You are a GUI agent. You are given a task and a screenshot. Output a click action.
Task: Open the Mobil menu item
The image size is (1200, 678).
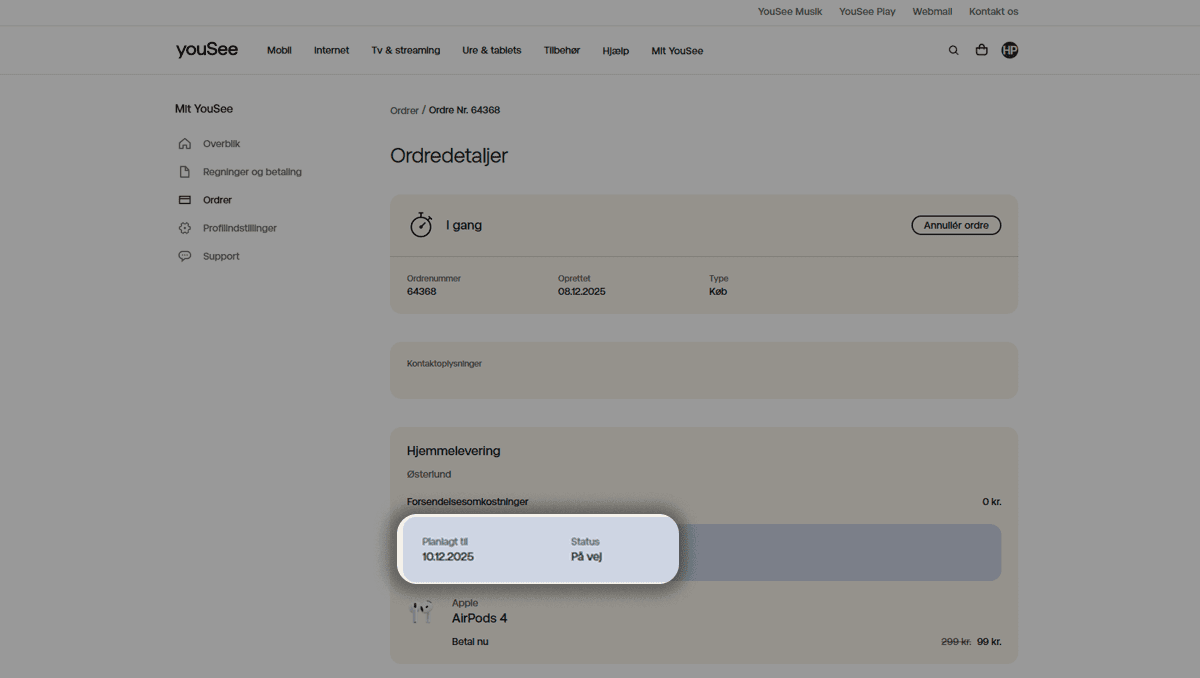pyautogui.click(x=279, y=50)
